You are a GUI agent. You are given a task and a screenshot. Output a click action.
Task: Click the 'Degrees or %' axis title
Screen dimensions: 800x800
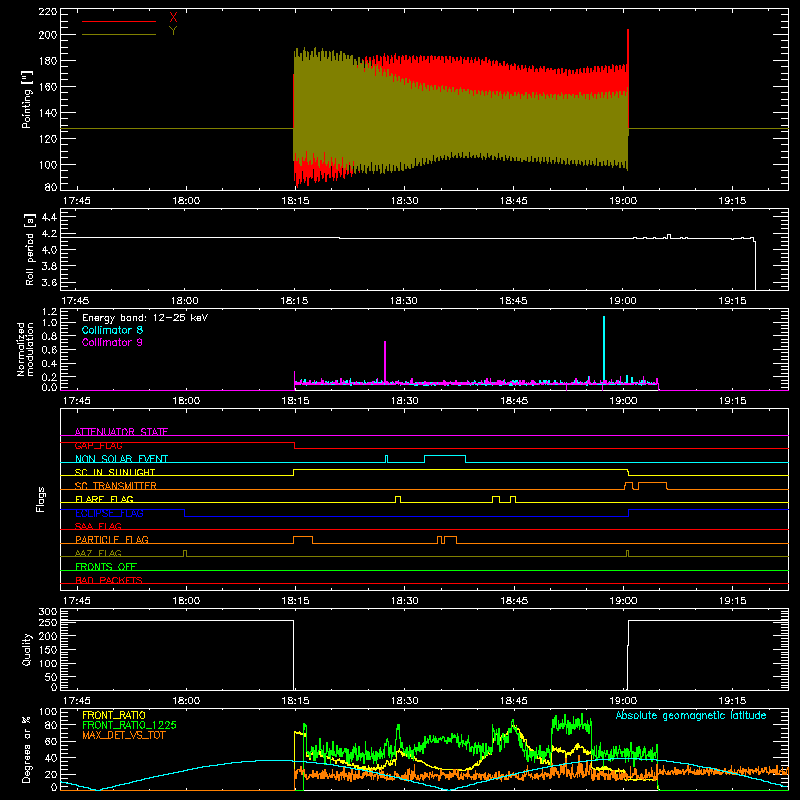[x=26, y=750]
